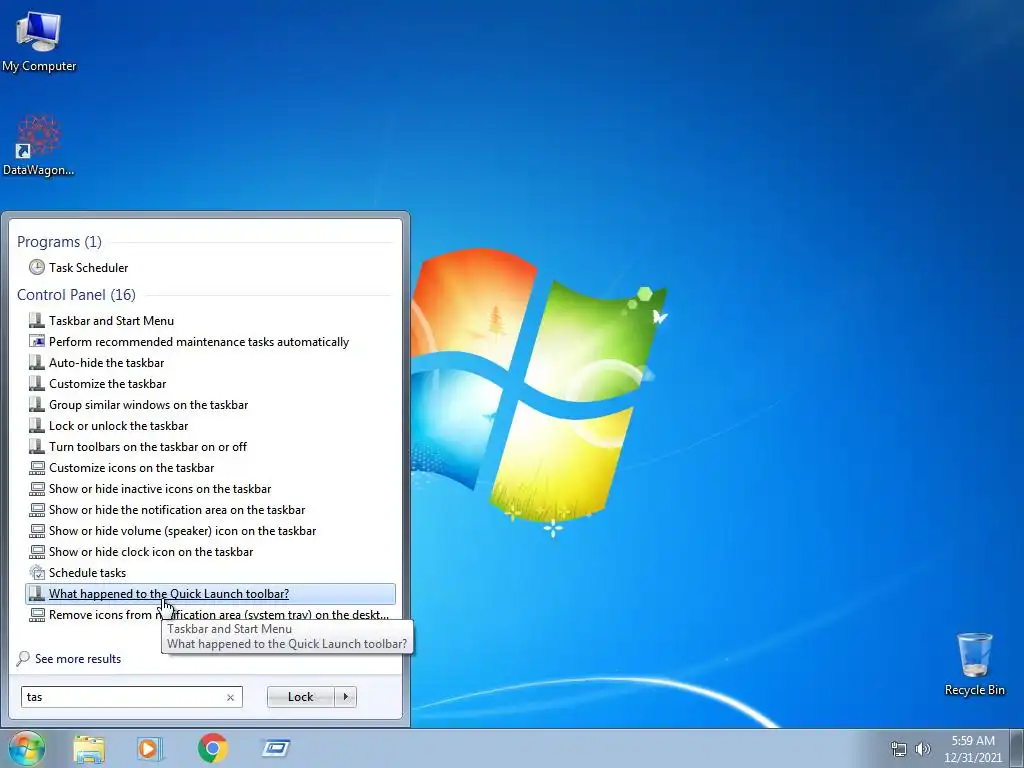Click icon beside Customize the taskbar

click(37, 383)
